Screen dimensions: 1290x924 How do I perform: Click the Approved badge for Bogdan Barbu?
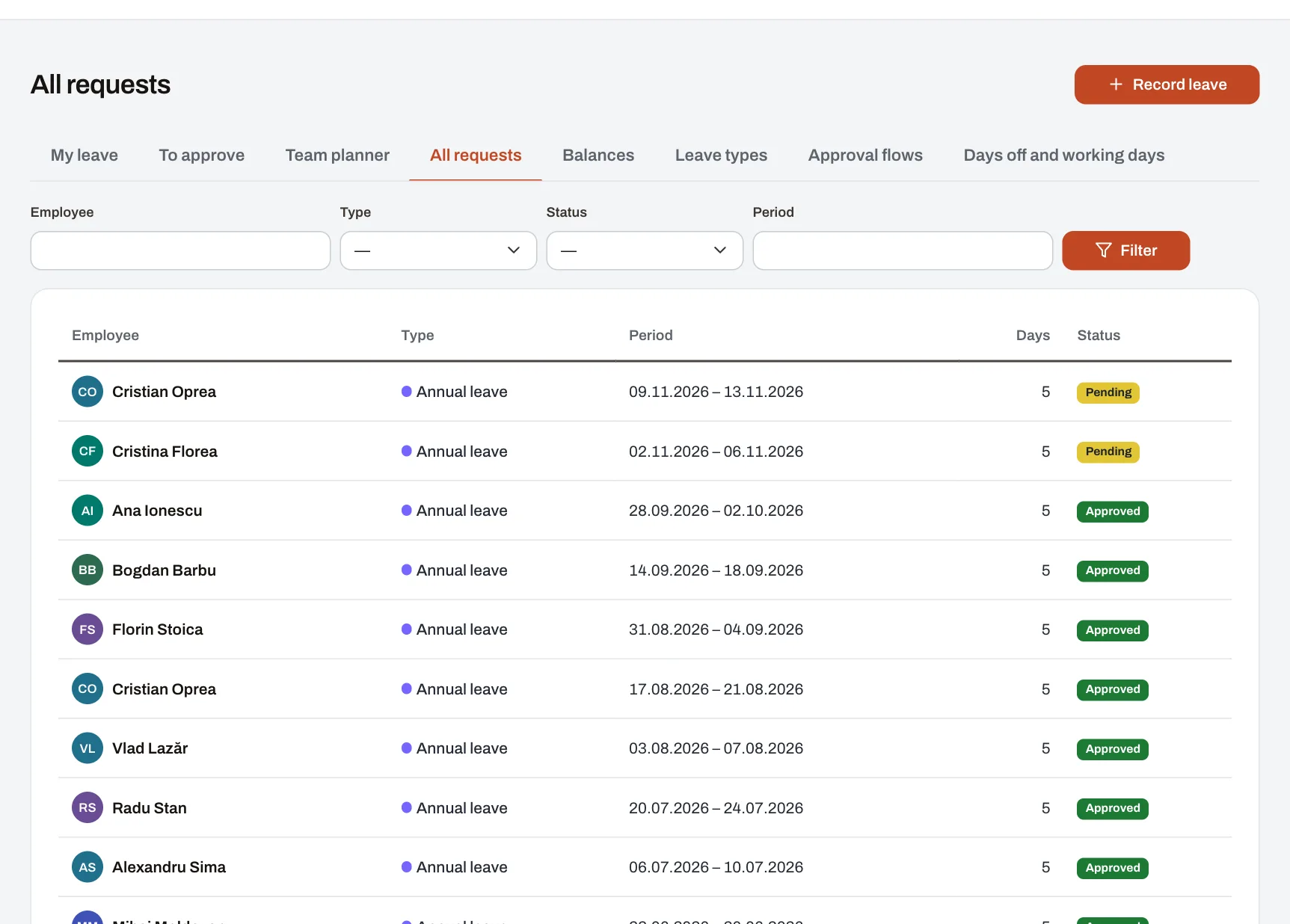point(1113,570)
